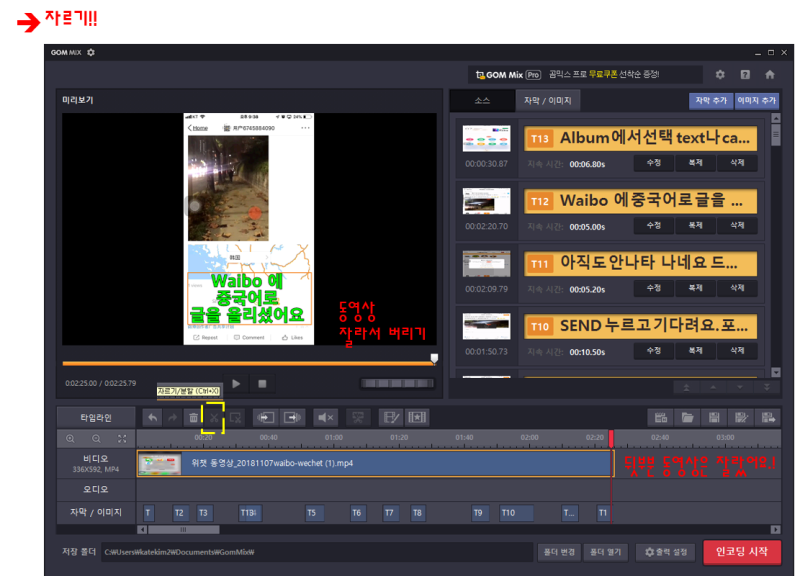
Task: Zoom in on the timeline
Action: click(70, 439)
